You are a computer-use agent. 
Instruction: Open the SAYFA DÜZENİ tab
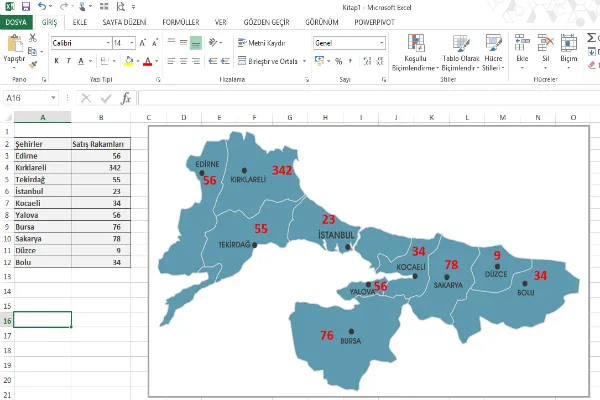125,21
